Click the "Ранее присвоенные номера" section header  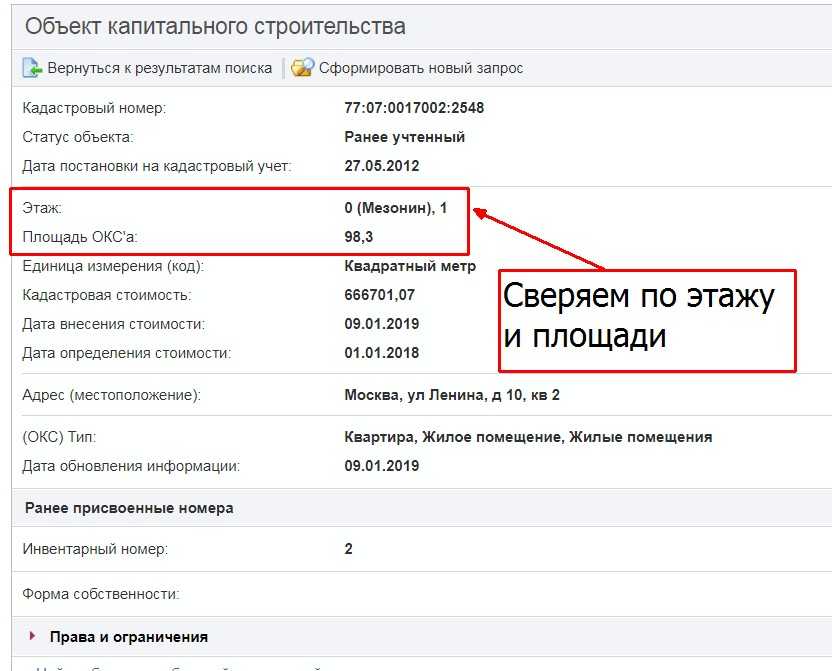129,508
